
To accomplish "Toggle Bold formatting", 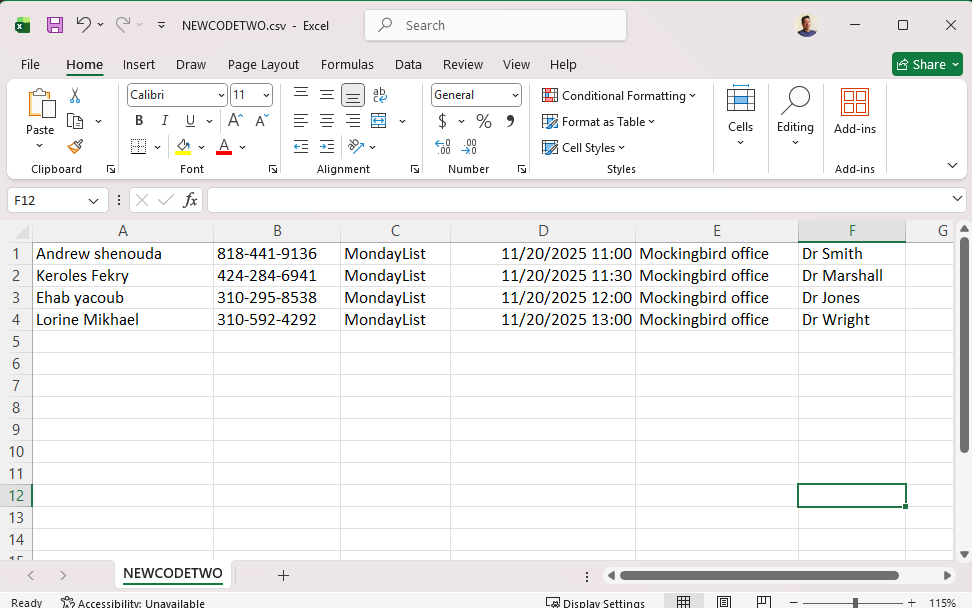I will point(139,121).
